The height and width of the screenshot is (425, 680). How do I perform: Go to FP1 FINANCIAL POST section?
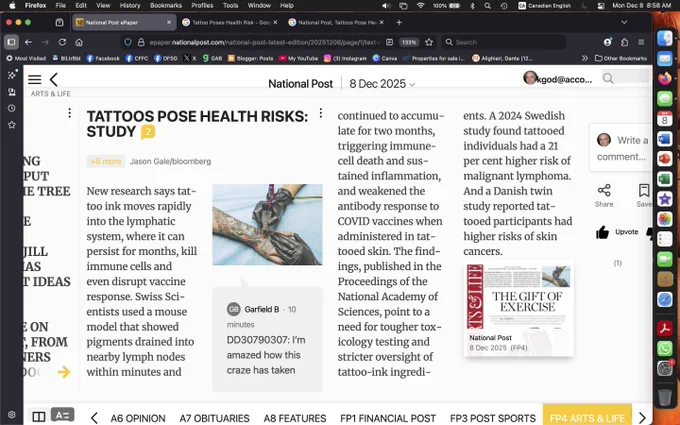point(388,418)
